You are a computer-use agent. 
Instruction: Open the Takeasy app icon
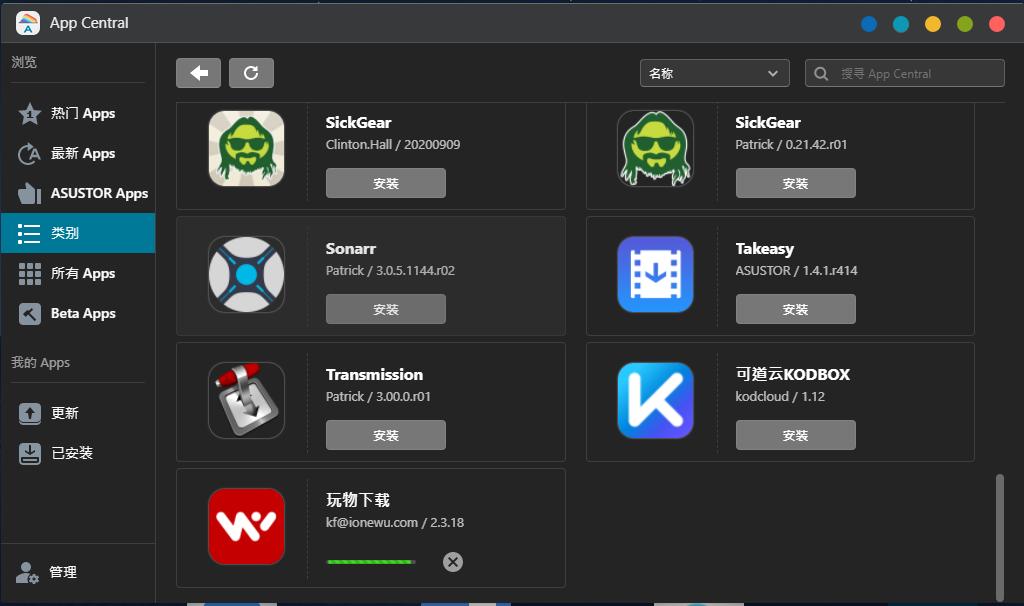pos(656,275)
